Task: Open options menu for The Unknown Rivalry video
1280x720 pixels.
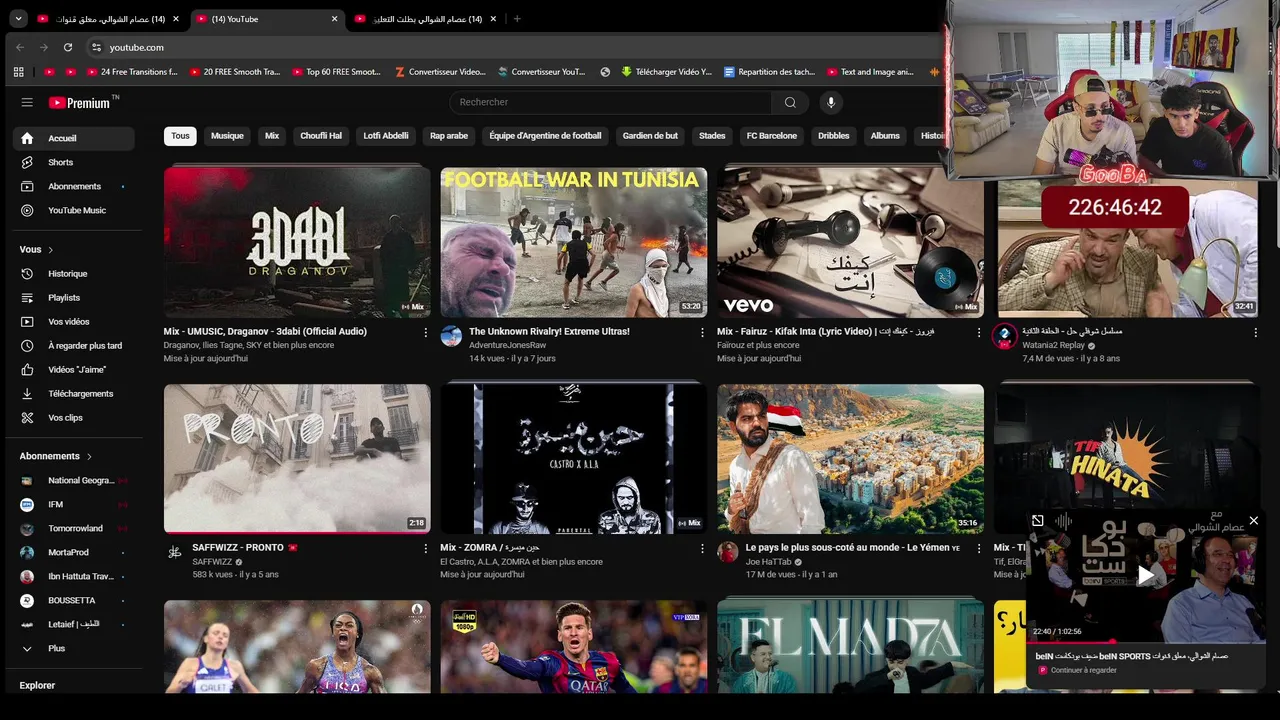Action: 703,333
